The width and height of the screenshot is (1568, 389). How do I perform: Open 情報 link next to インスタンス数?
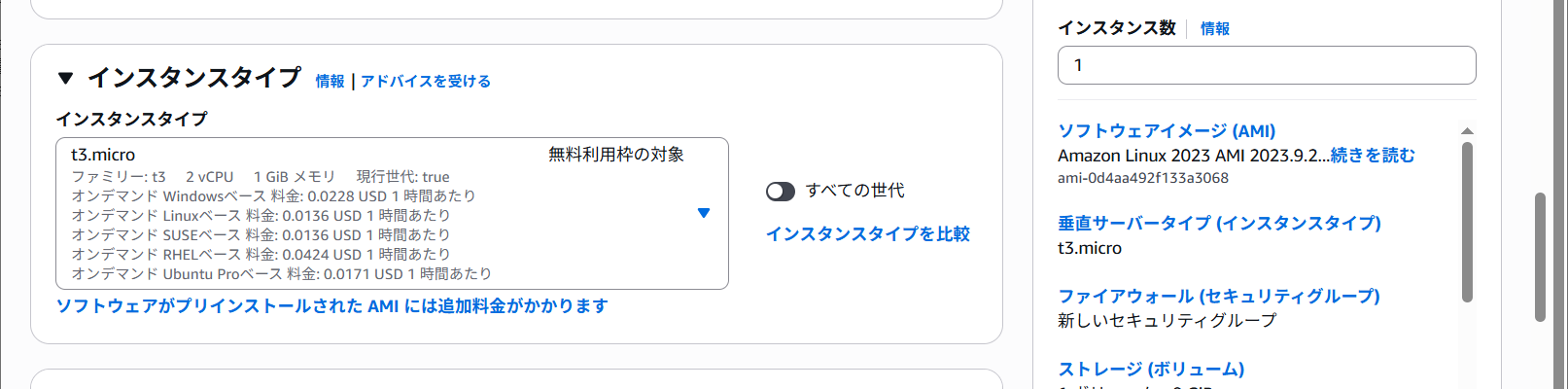(1214, 29)
